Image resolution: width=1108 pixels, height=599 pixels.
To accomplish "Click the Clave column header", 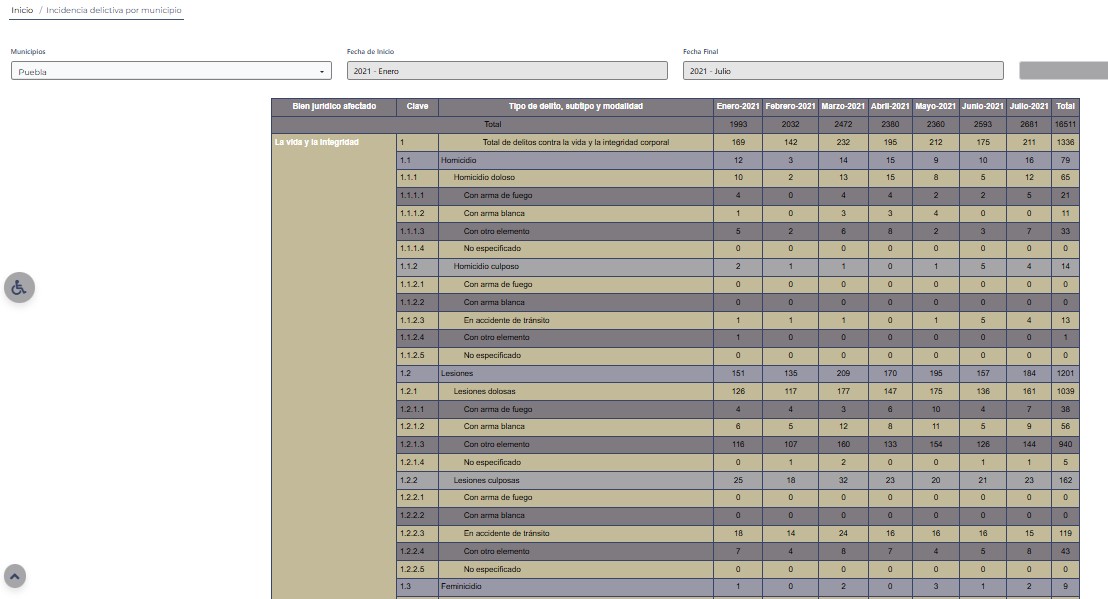I will pyautogui.click(x=417, y=106).
